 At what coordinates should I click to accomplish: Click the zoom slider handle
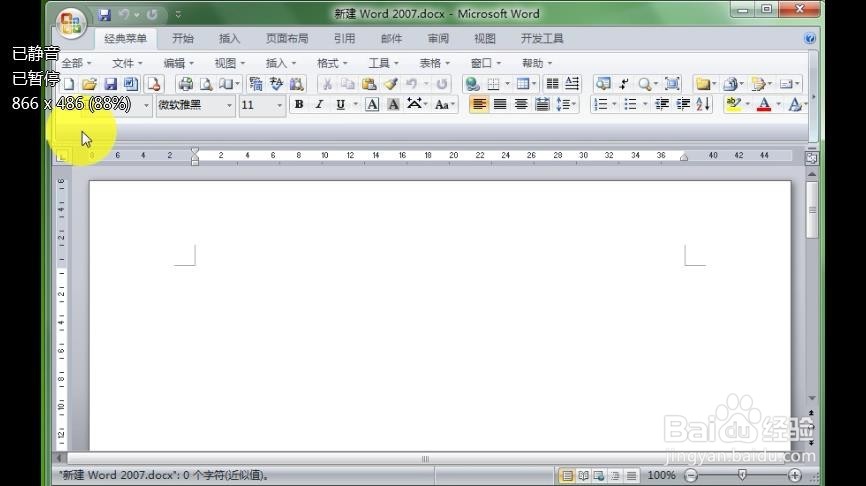pyautogui.click(x=742, y=475)
